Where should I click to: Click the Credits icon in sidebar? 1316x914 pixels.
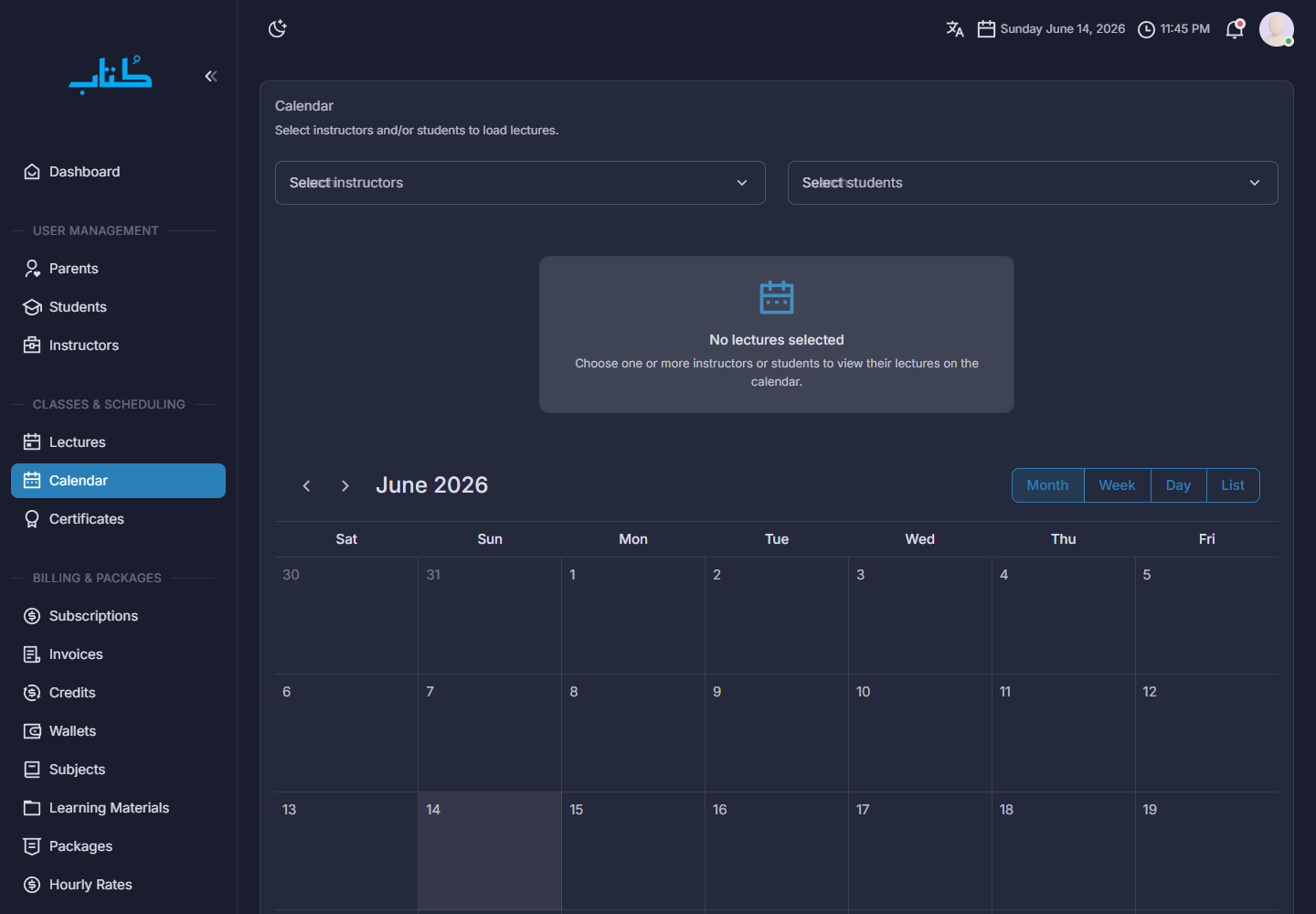[32, 693]
